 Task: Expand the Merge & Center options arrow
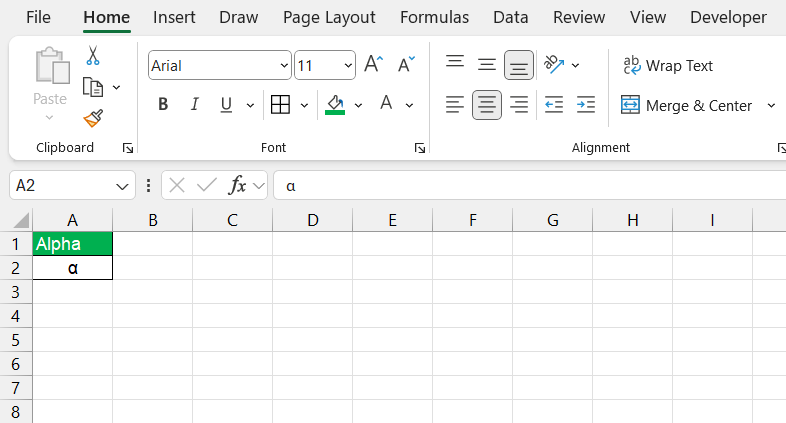tap(771, 105)
